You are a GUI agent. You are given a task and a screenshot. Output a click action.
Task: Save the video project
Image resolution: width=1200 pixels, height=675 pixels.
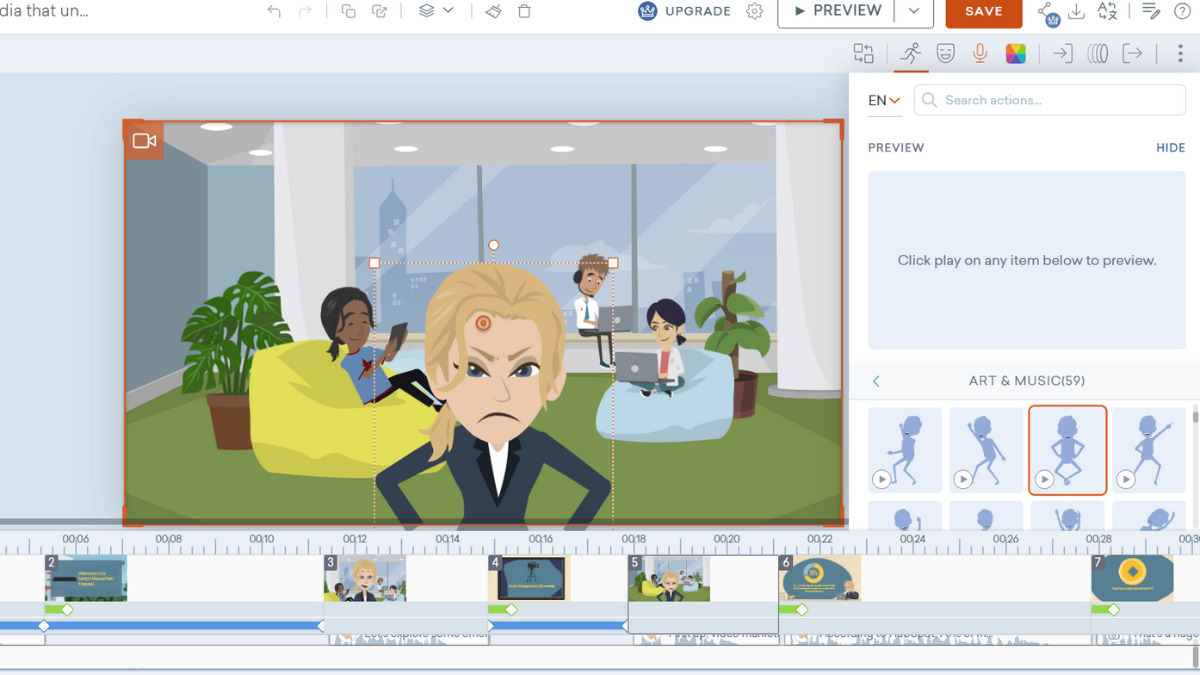pos(984,11)
